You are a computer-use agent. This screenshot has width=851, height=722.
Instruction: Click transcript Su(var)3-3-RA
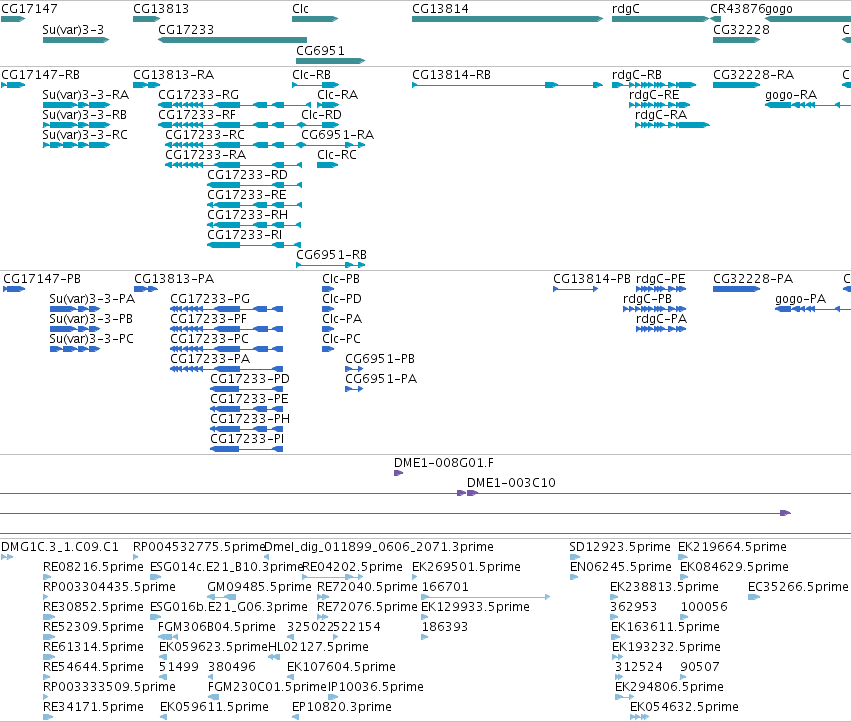77,105
